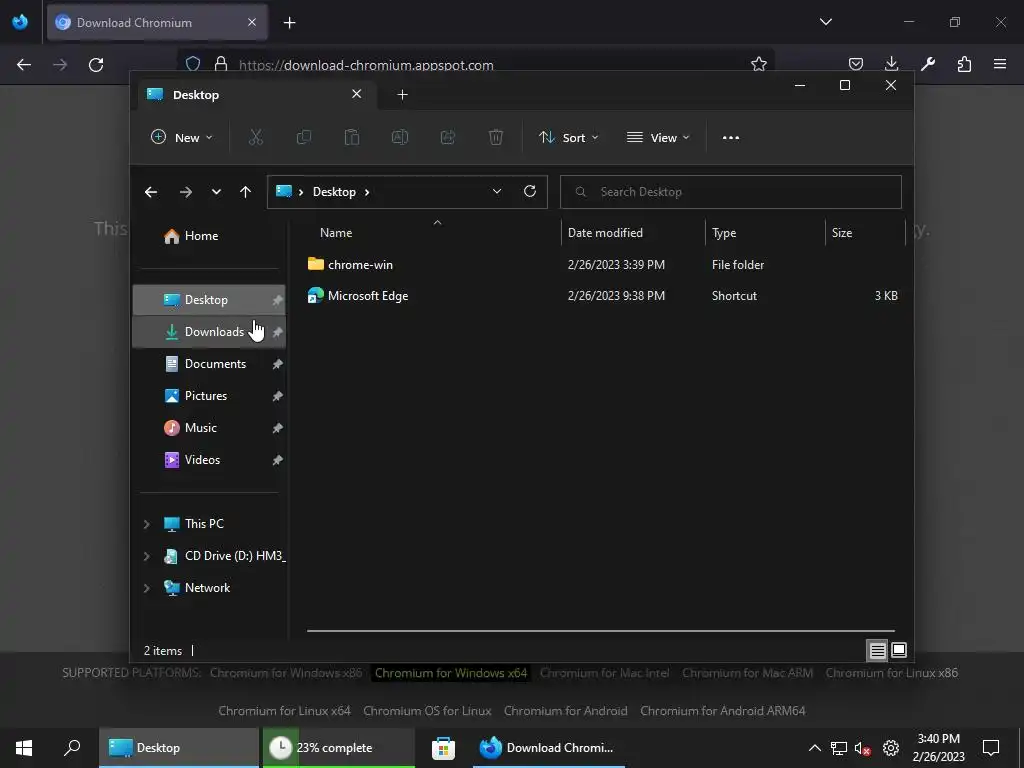Switch to details list view icon
This screenshot has width=1024, height=768.
[x=877, y=650]
